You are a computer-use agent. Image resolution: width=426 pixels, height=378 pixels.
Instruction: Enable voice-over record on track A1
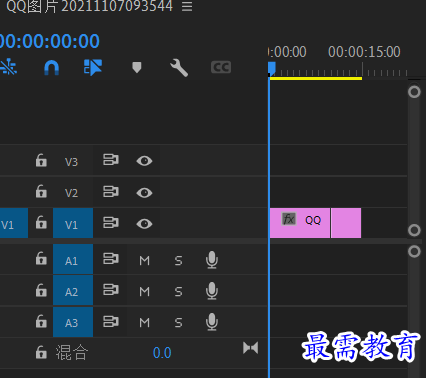212,260
